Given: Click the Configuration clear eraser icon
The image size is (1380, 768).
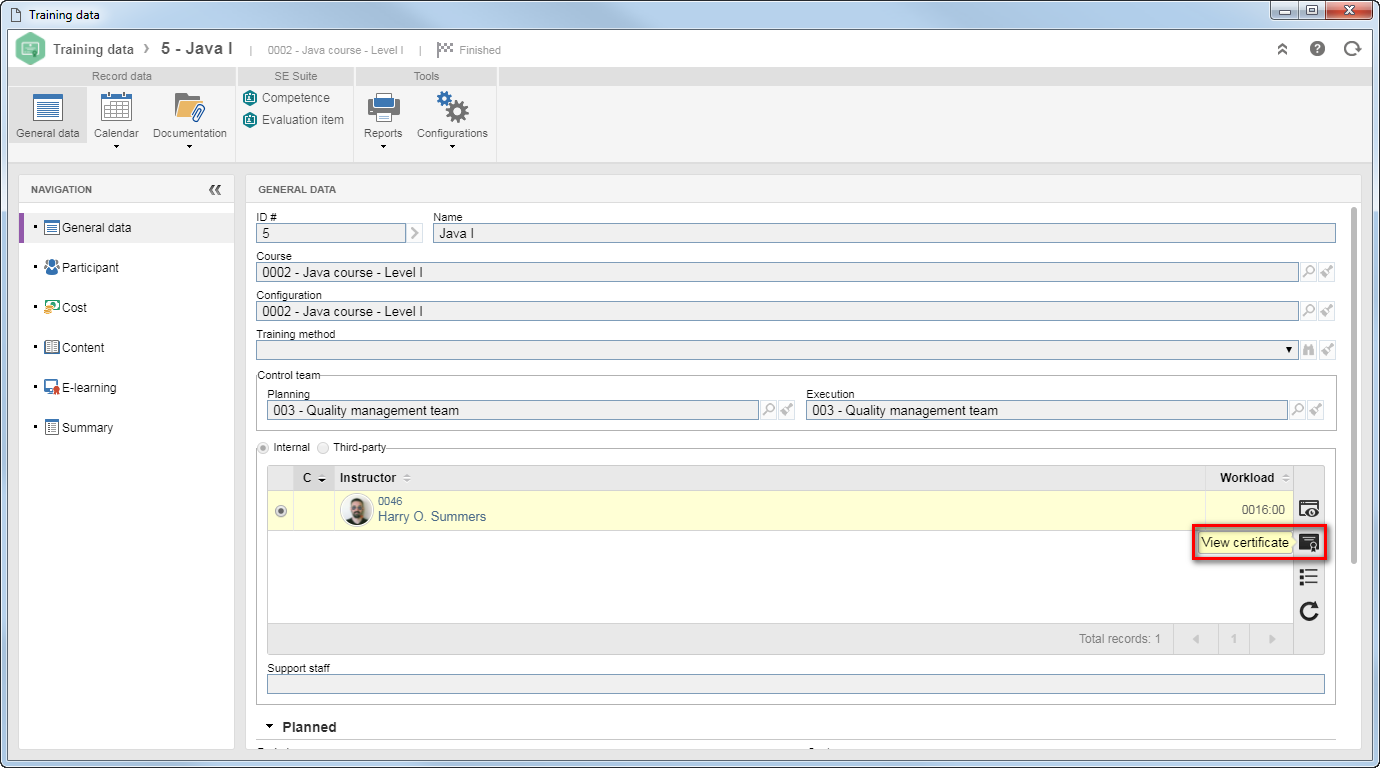Looking at the screenshot, I should pos(1327,311).
